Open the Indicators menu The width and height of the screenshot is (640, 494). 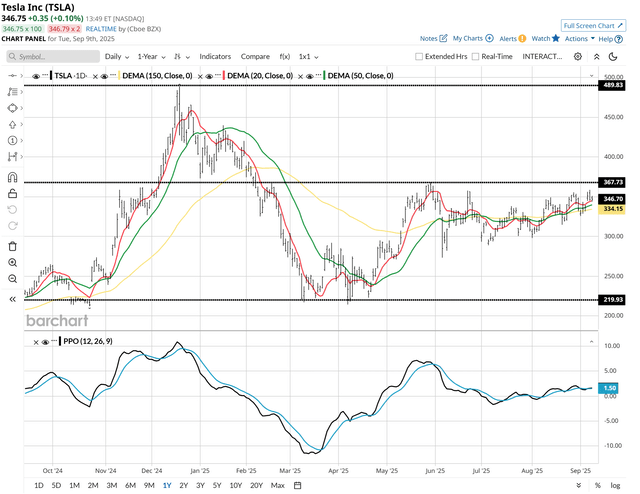(x=215, y=56)
